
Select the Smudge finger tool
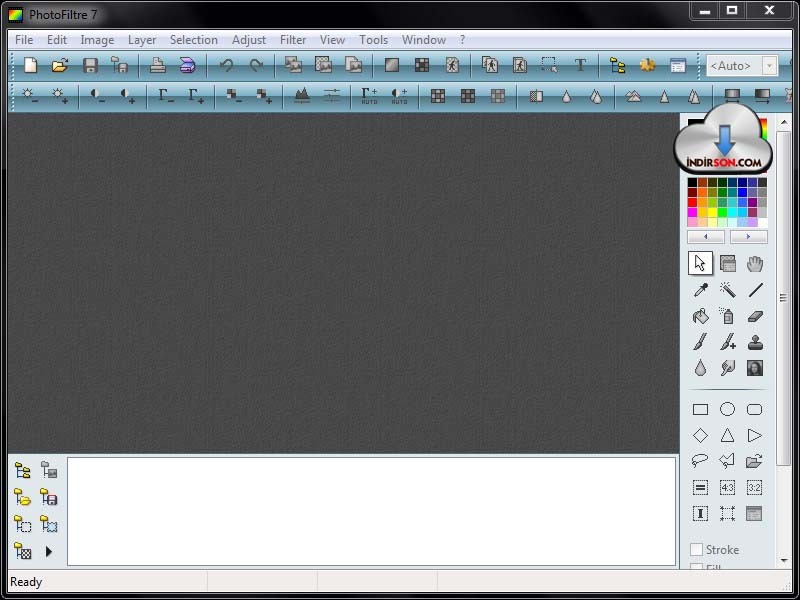(x=728, y=368)
